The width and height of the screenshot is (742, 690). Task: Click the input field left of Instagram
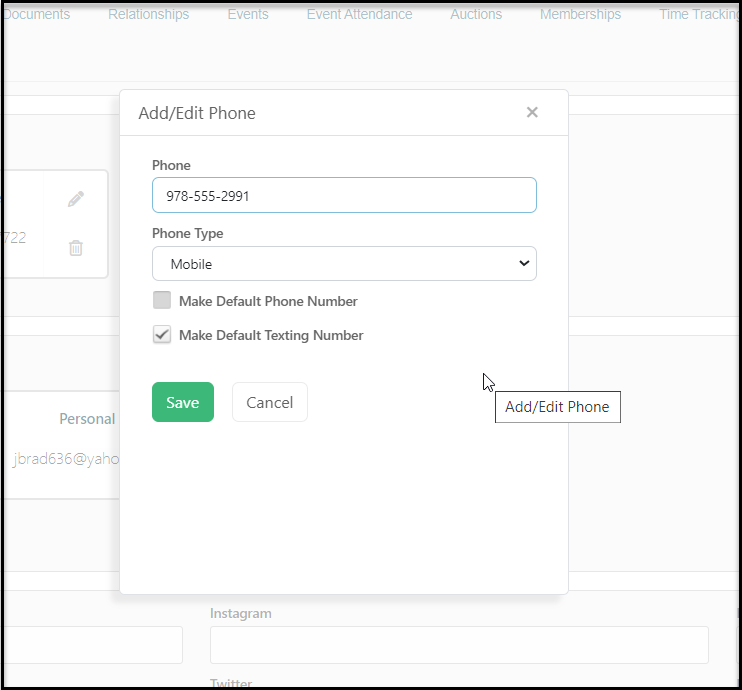[x=93, y=645]
